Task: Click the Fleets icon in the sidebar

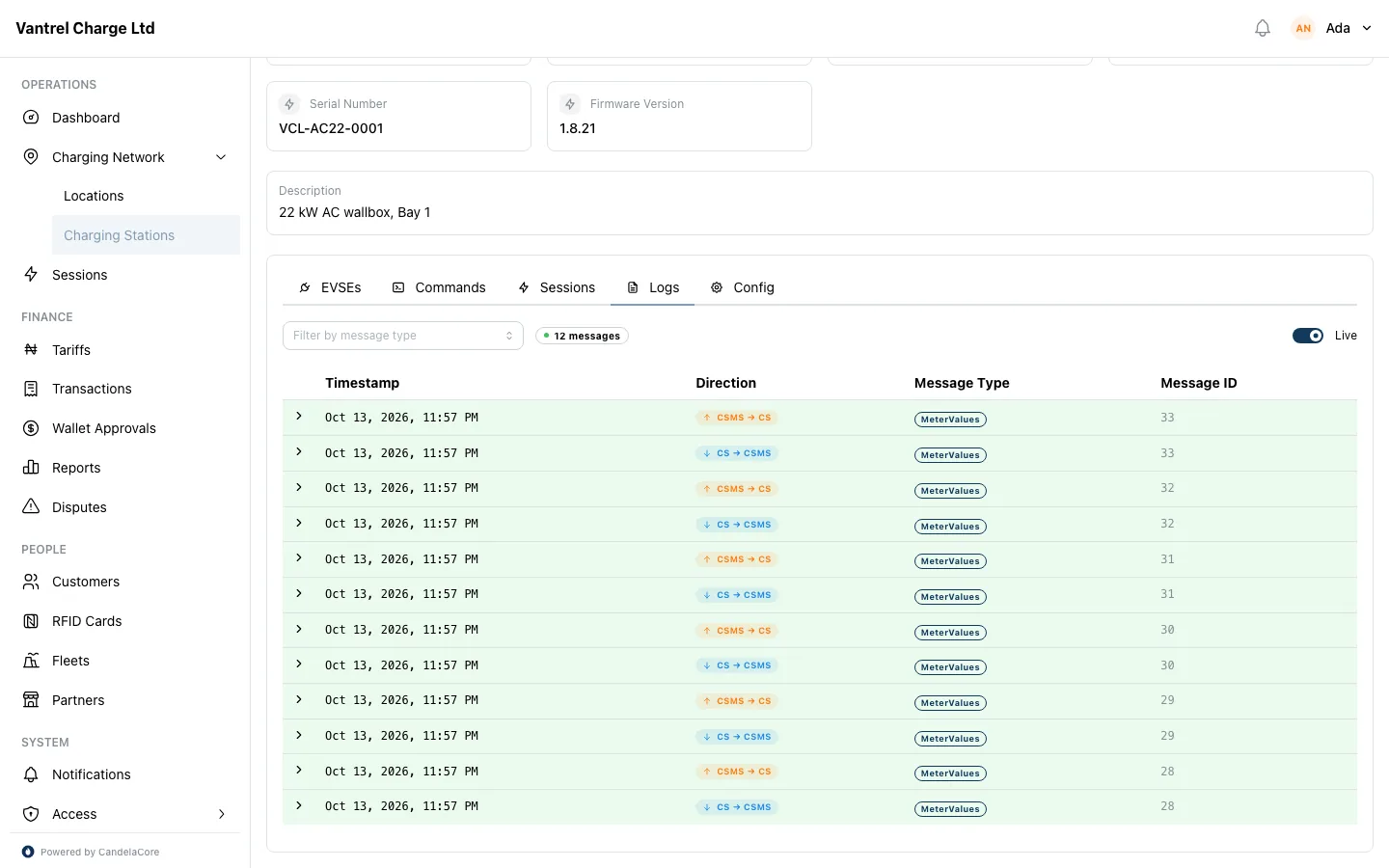Action: pyautogui.click(x=31, y=661)
